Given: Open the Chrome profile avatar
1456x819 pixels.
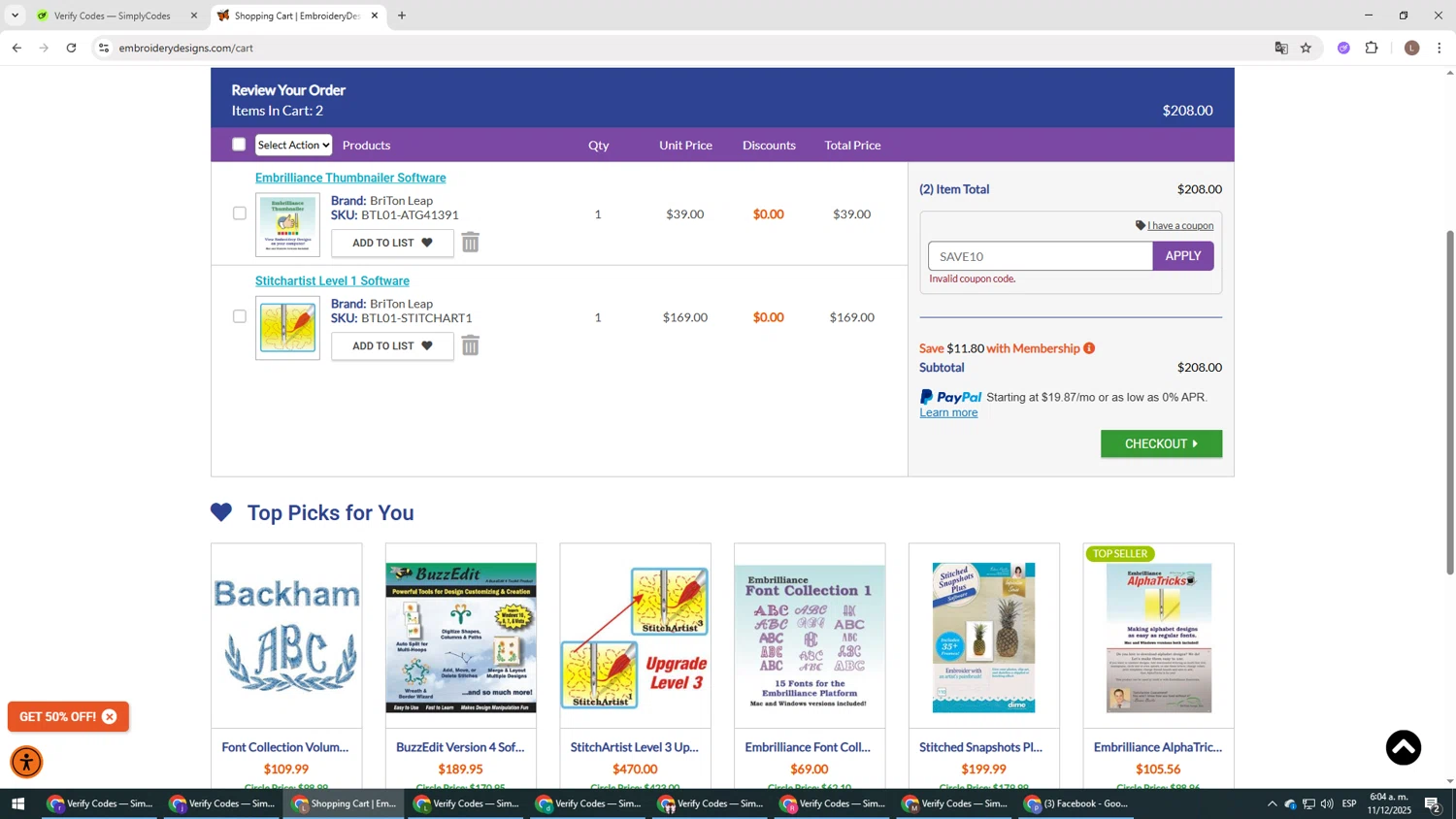Looking at the screenshot, I should (x=1411, y=48).
